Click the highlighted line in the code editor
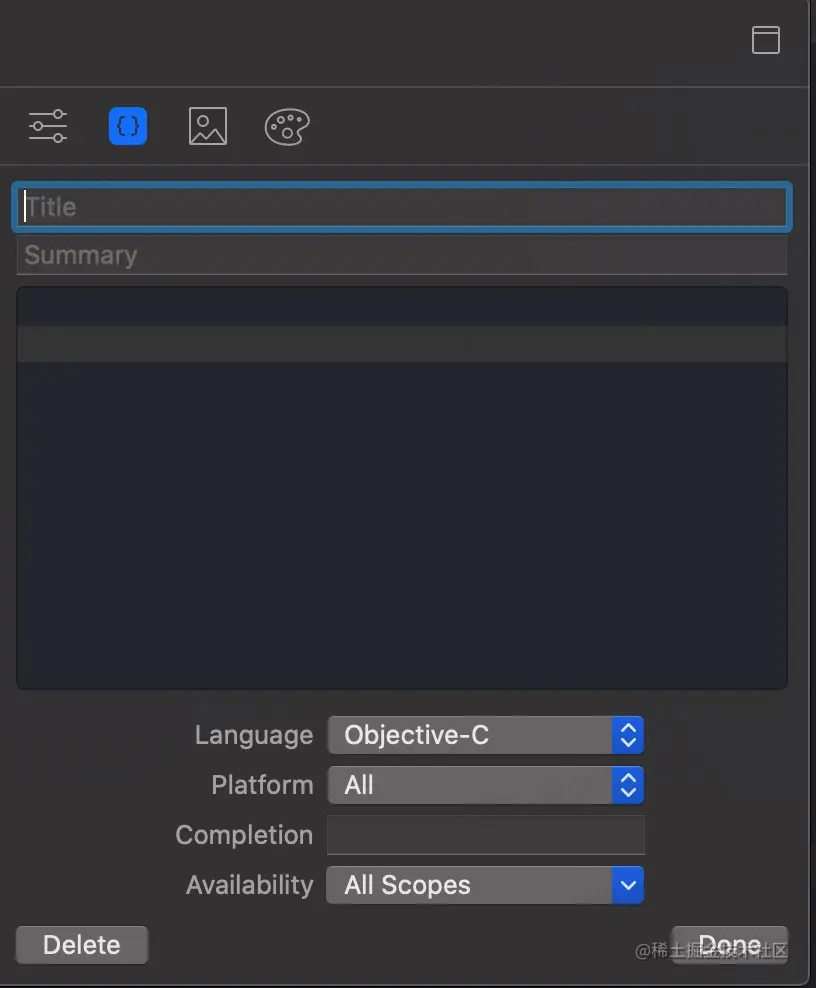Screen dimensions: 816x988 point(402,344)
